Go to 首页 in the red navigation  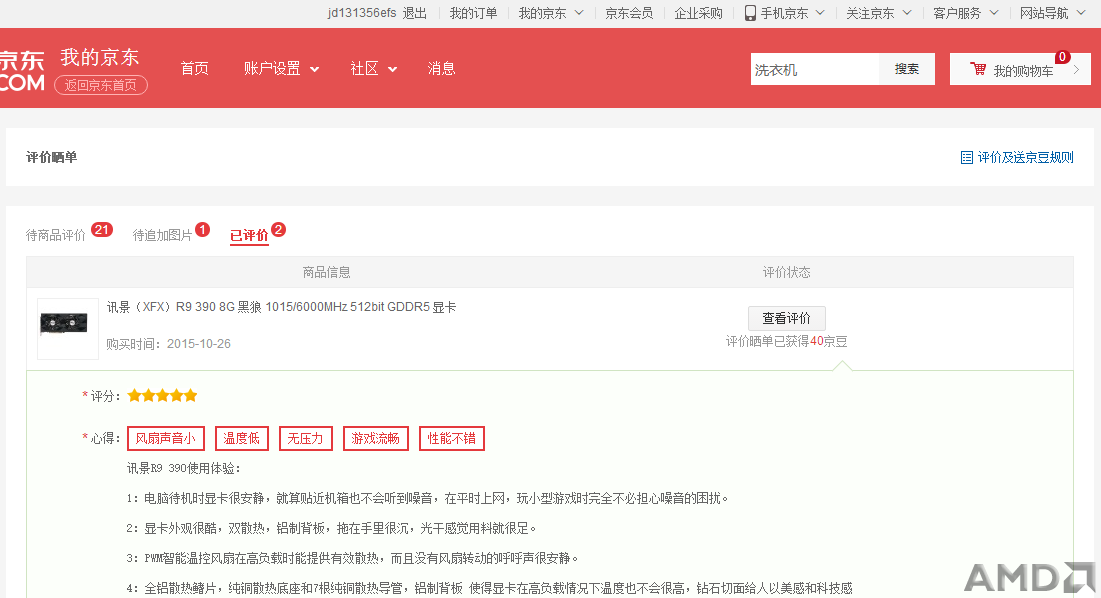(195, 68)
